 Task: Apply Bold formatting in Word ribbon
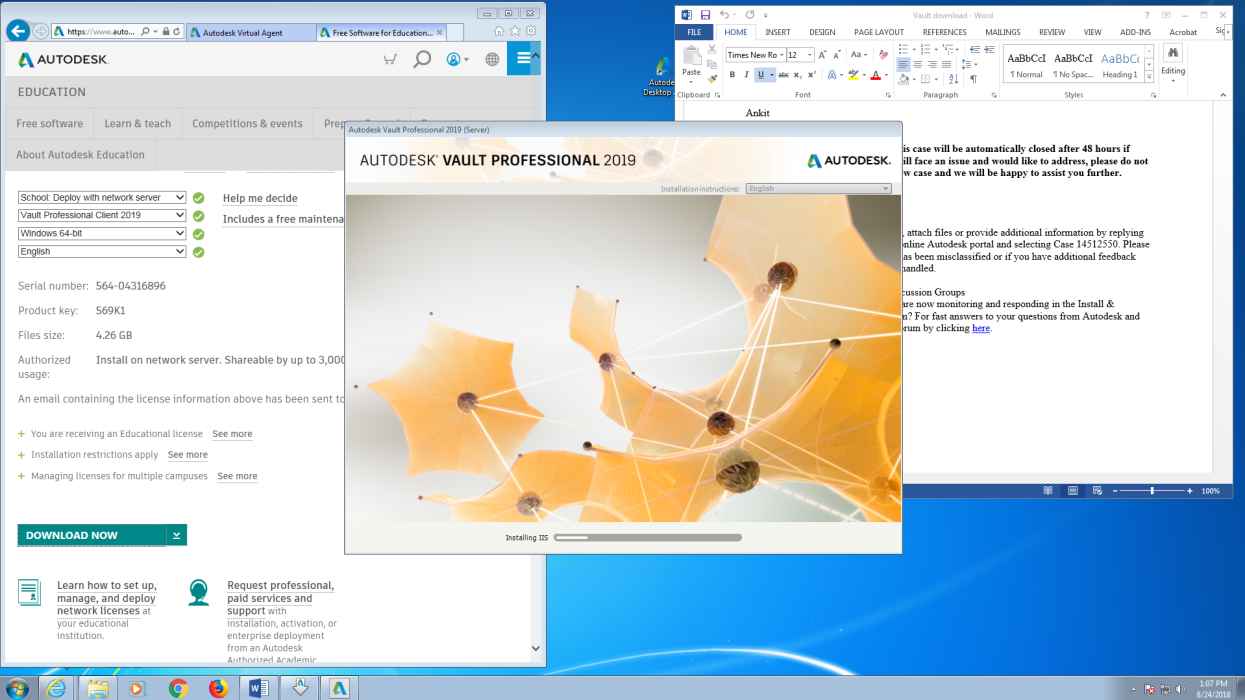732,75
